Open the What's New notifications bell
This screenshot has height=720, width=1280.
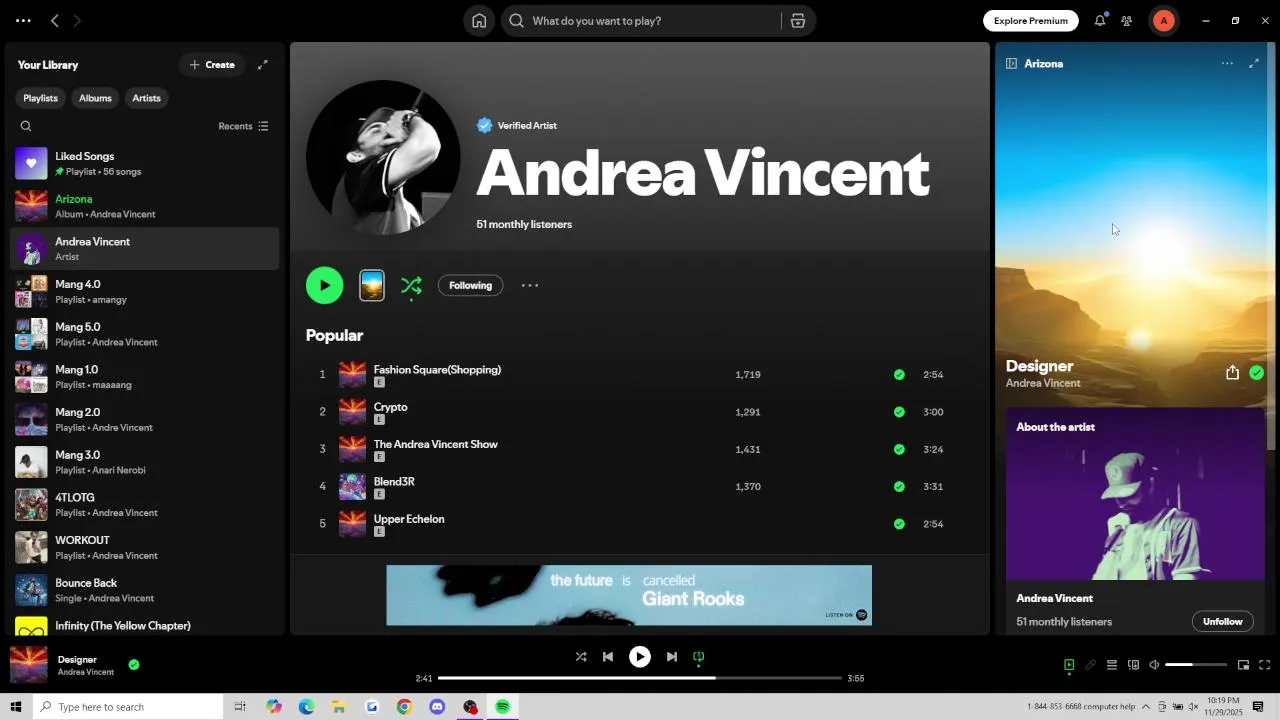click(1100, 20)
